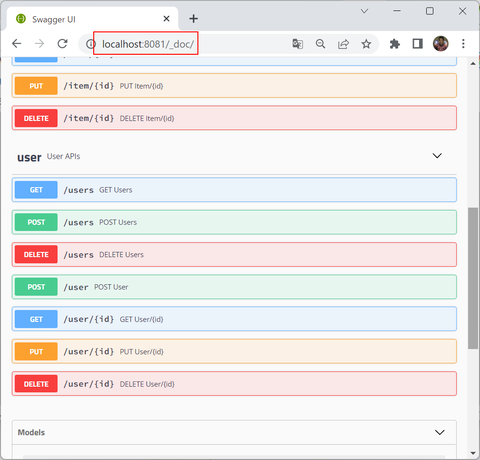View site information icon in address bar
Viewport: 480px width, 460px height.
[90, 44]
